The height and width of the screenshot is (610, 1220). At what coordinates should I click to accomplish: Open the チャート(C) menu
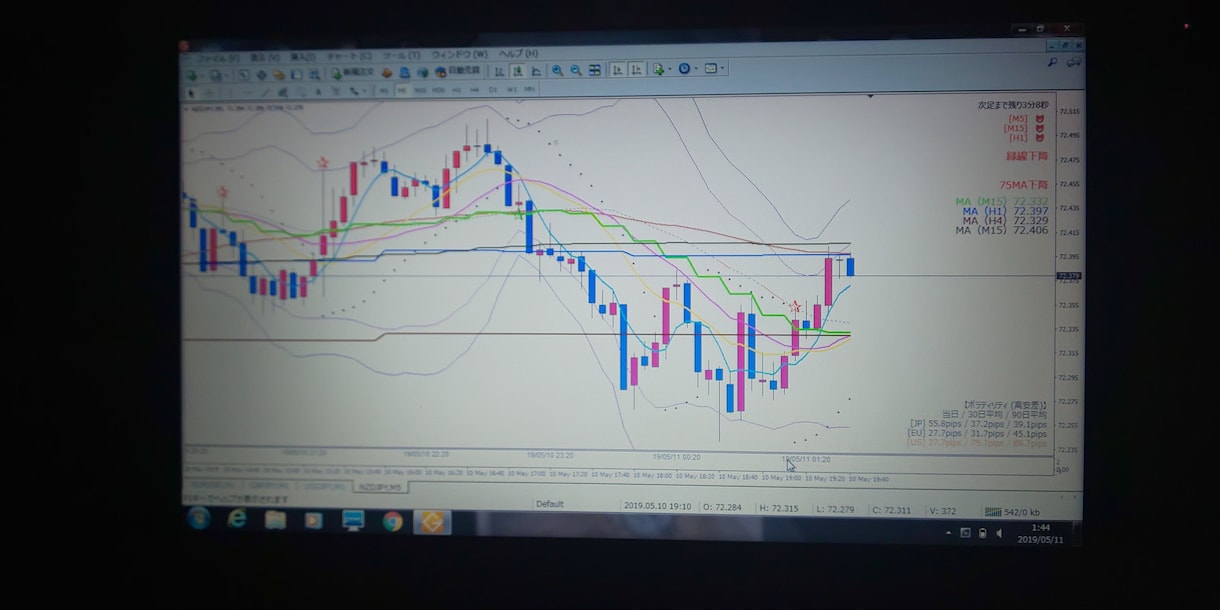(x=351, y=56)
